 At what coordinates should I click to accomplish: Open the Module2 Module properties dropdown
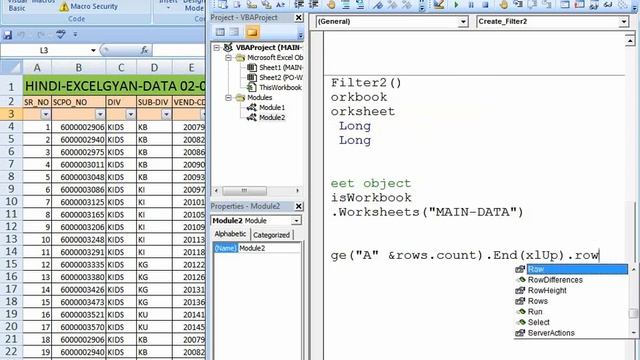296,221
